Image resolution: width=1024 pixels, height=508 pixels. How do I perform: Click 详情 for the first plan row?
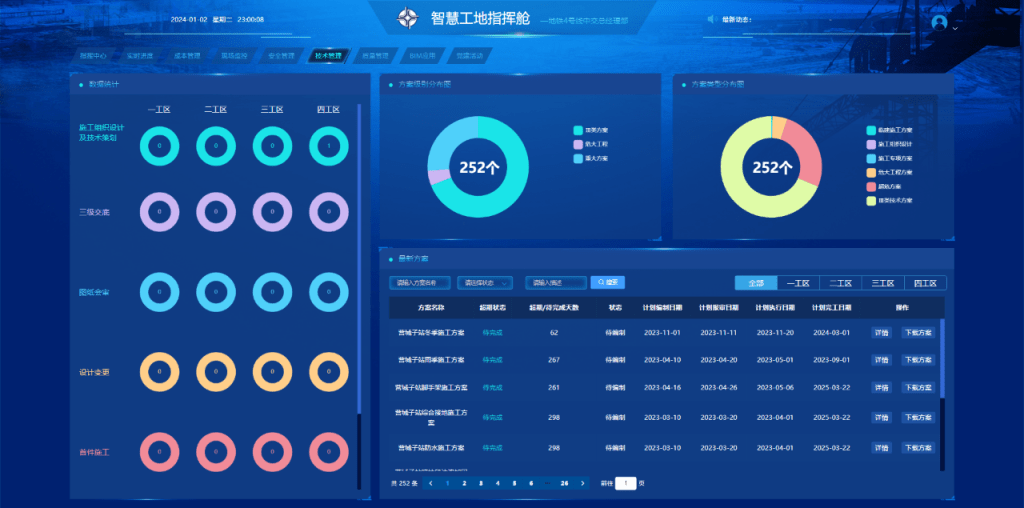(881, 332)
